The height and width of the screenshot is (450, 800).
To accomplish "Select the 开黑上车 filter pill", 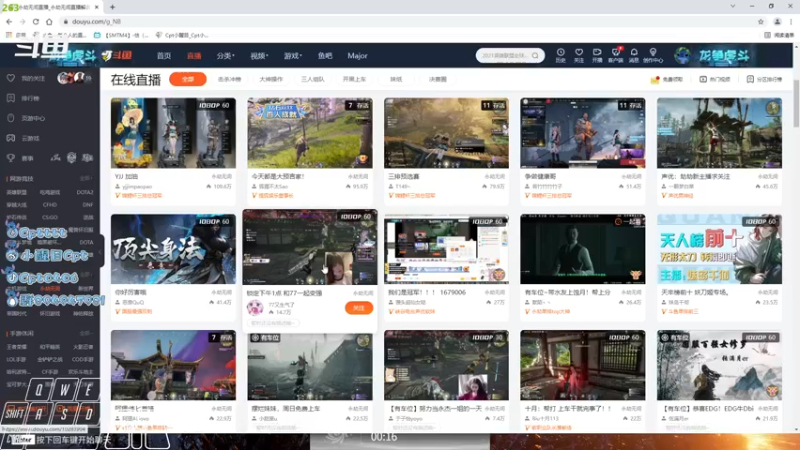I will click(x=355, y=79).
